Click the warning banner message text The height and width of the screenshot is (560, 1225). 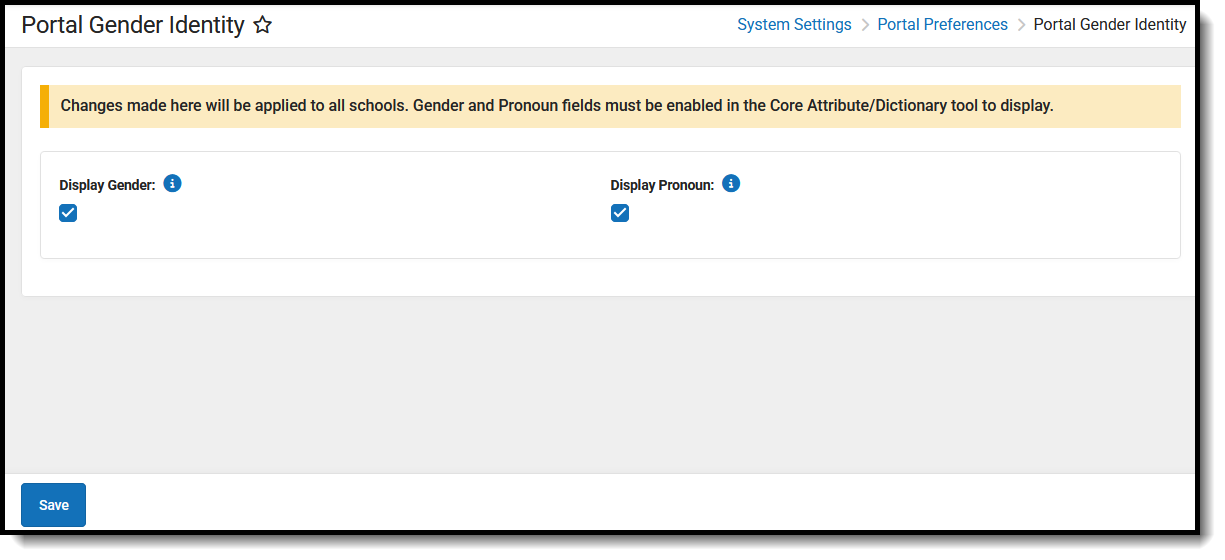pos(400,106)
